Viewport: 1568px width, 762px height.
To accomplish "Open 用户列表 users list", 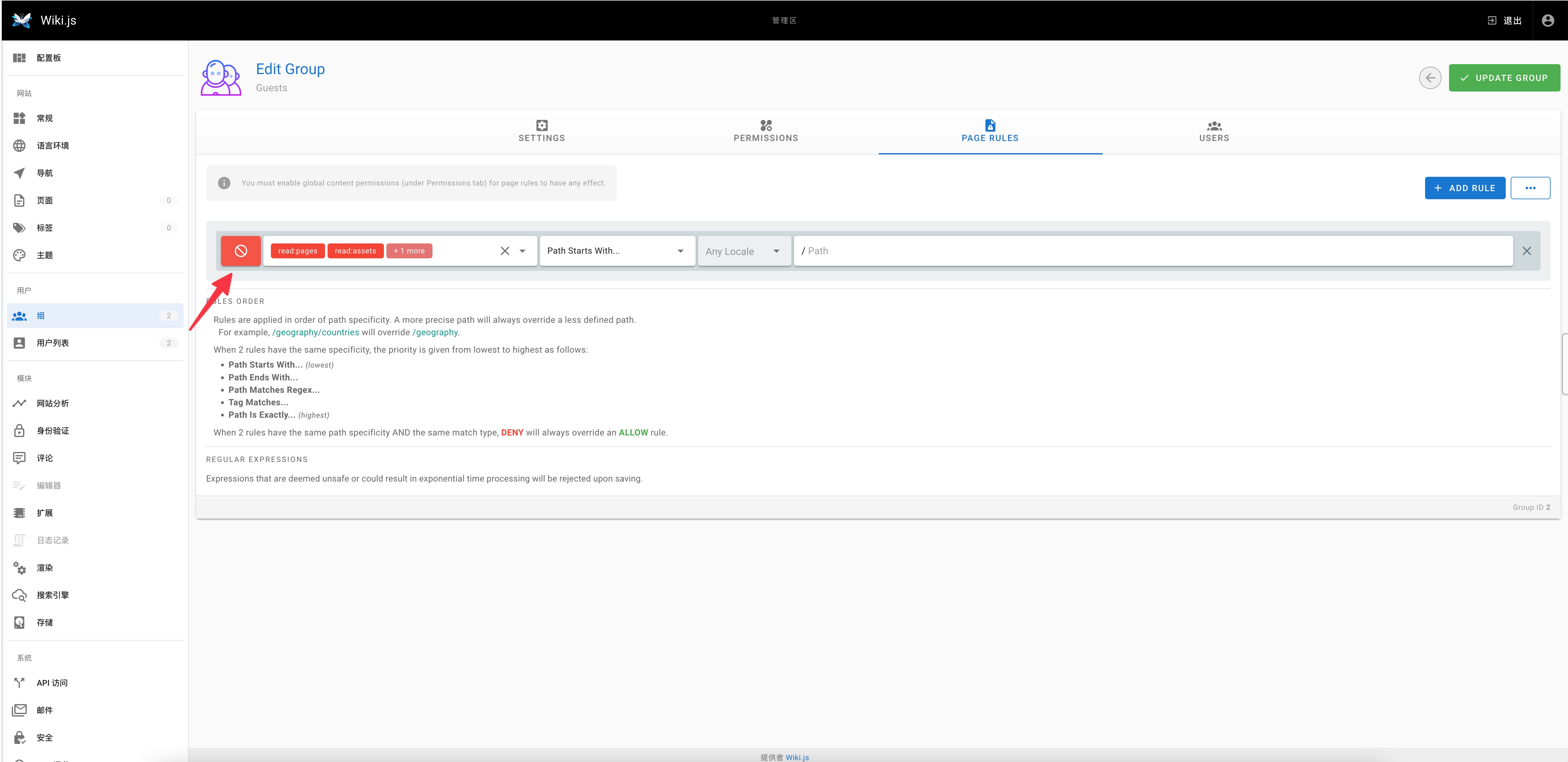I will [95, 343].
